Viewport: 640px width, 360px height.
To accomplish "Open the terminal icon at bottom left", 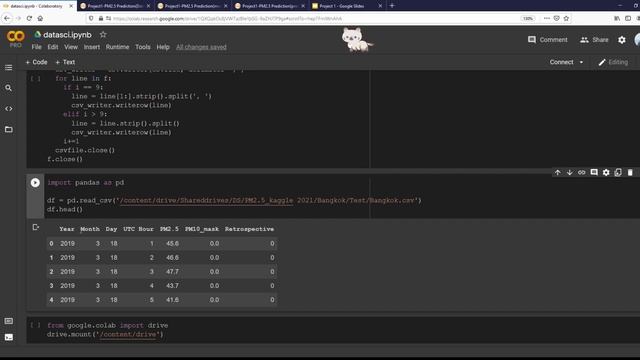I will [x=9, y=337].
